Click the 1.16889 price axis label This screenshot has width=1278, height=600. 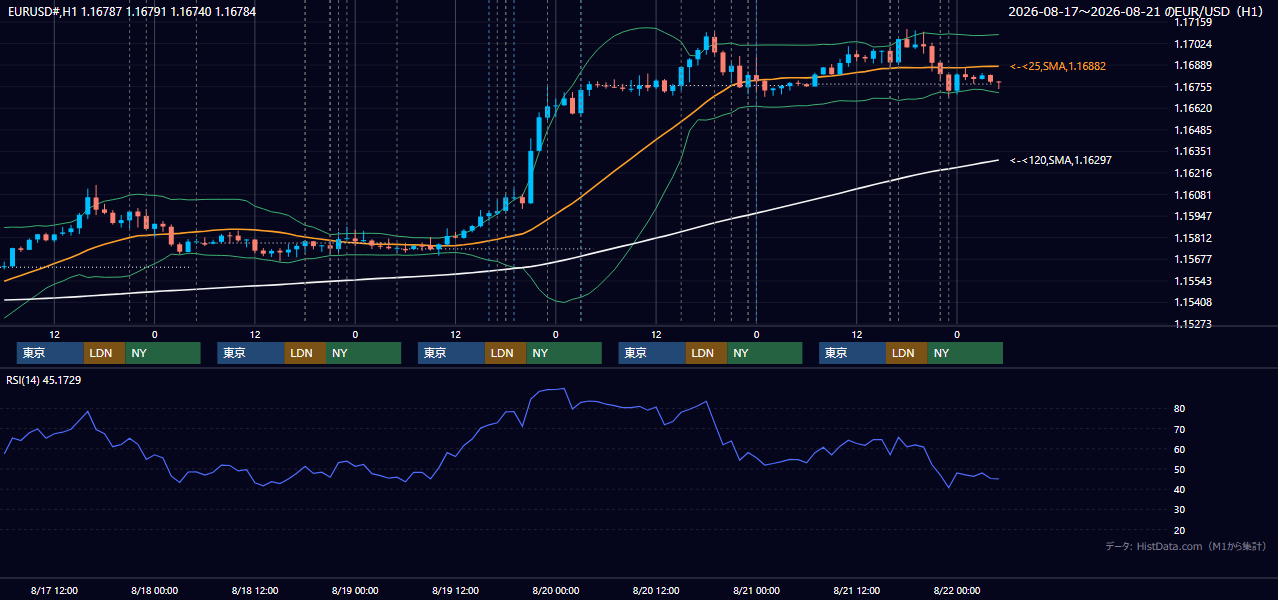(1193, 65)
